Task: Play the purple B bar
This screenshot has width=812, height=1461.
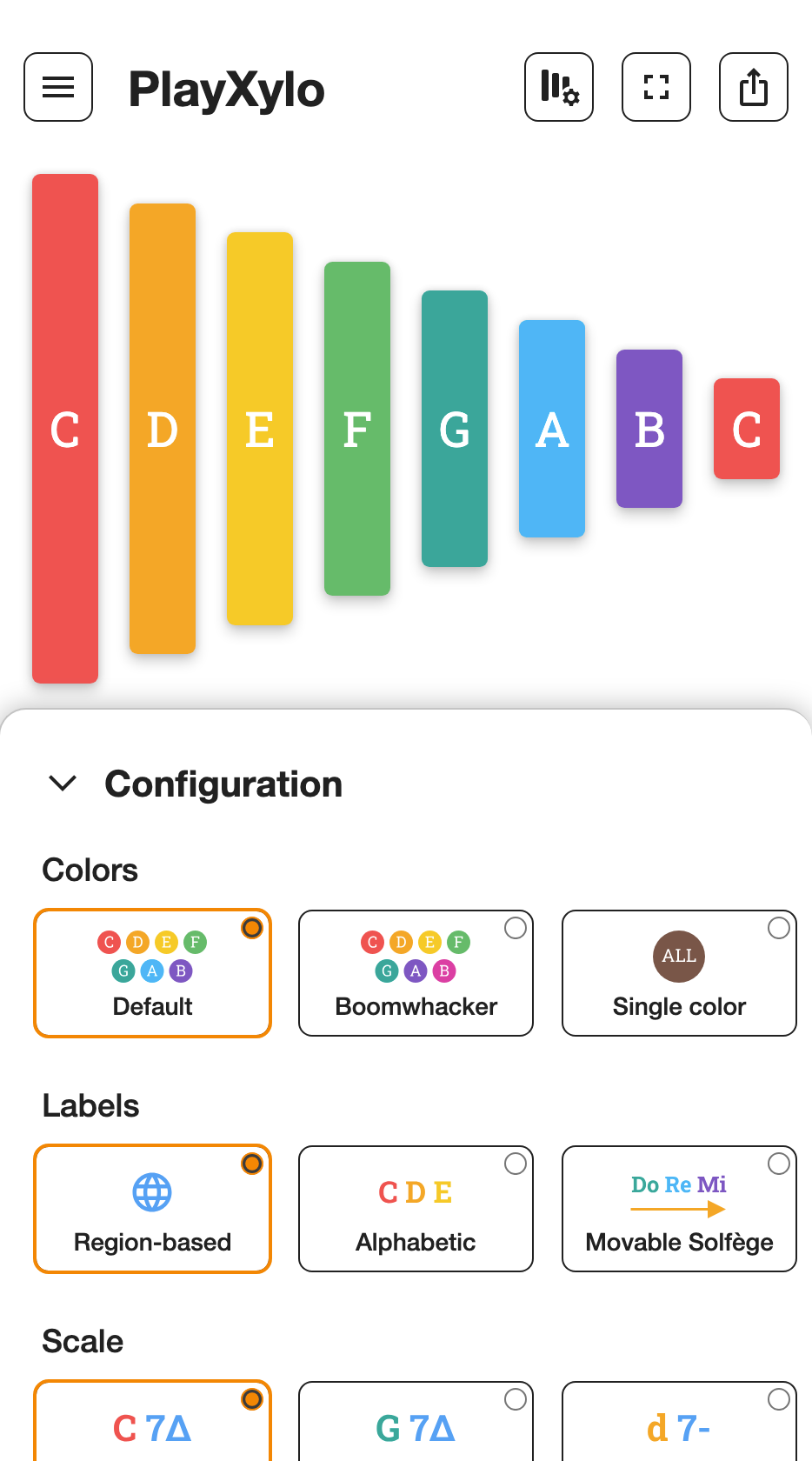Action: pos(649,429)
